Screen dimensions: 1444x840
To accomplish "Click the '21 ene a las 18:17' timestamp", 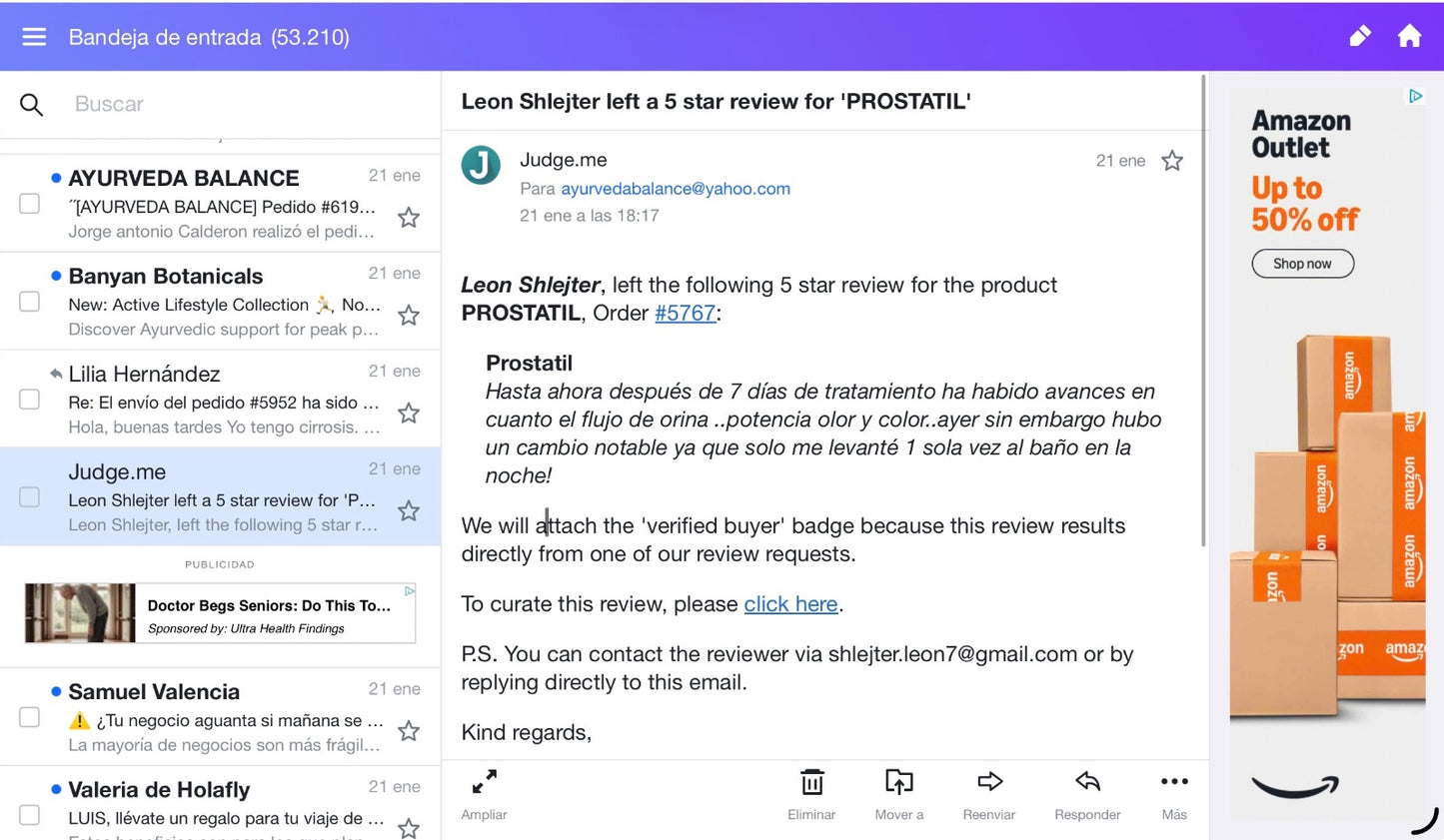I will click(x=590, y=216).
